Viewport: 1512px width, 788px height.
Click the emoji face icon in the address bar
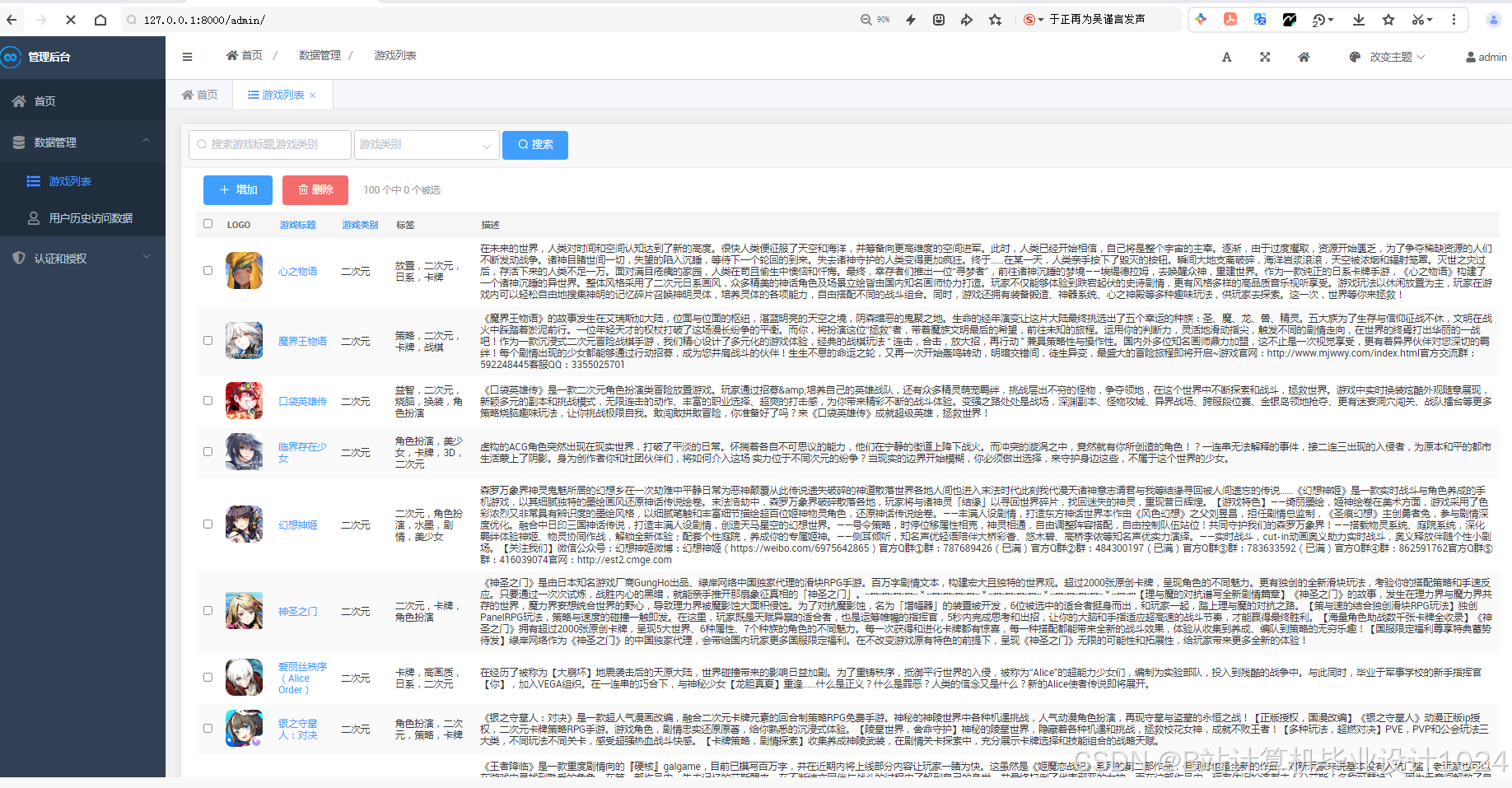(x=939, y=20)
